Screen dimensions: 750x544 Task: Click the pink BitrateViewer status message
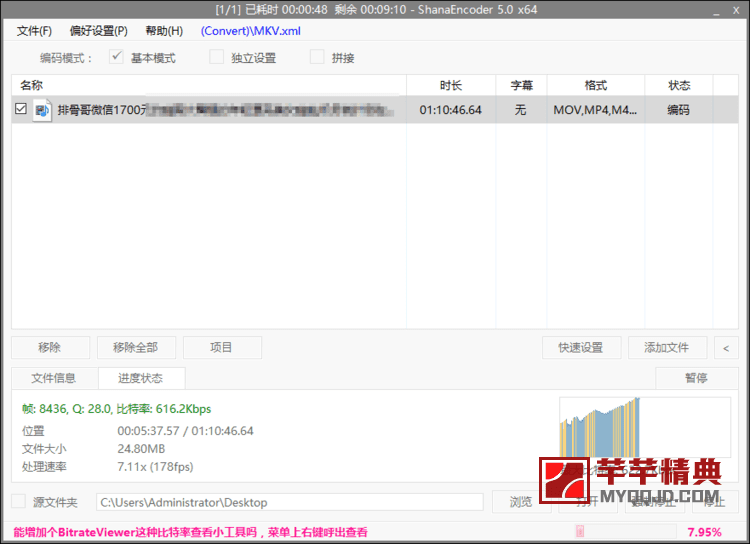point(191,532)
